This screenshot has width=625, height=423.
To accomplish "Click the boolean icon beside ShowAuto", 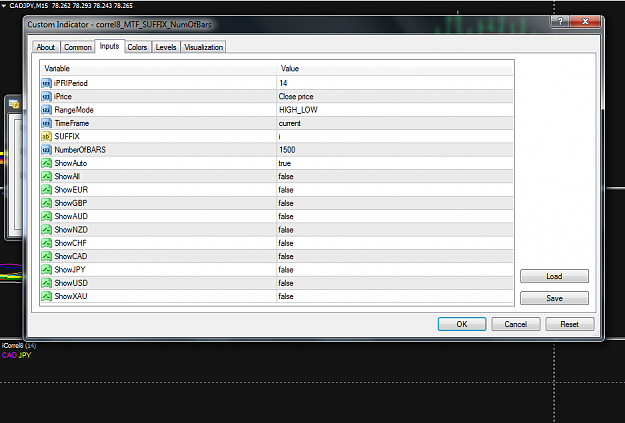I will [47, 163].
